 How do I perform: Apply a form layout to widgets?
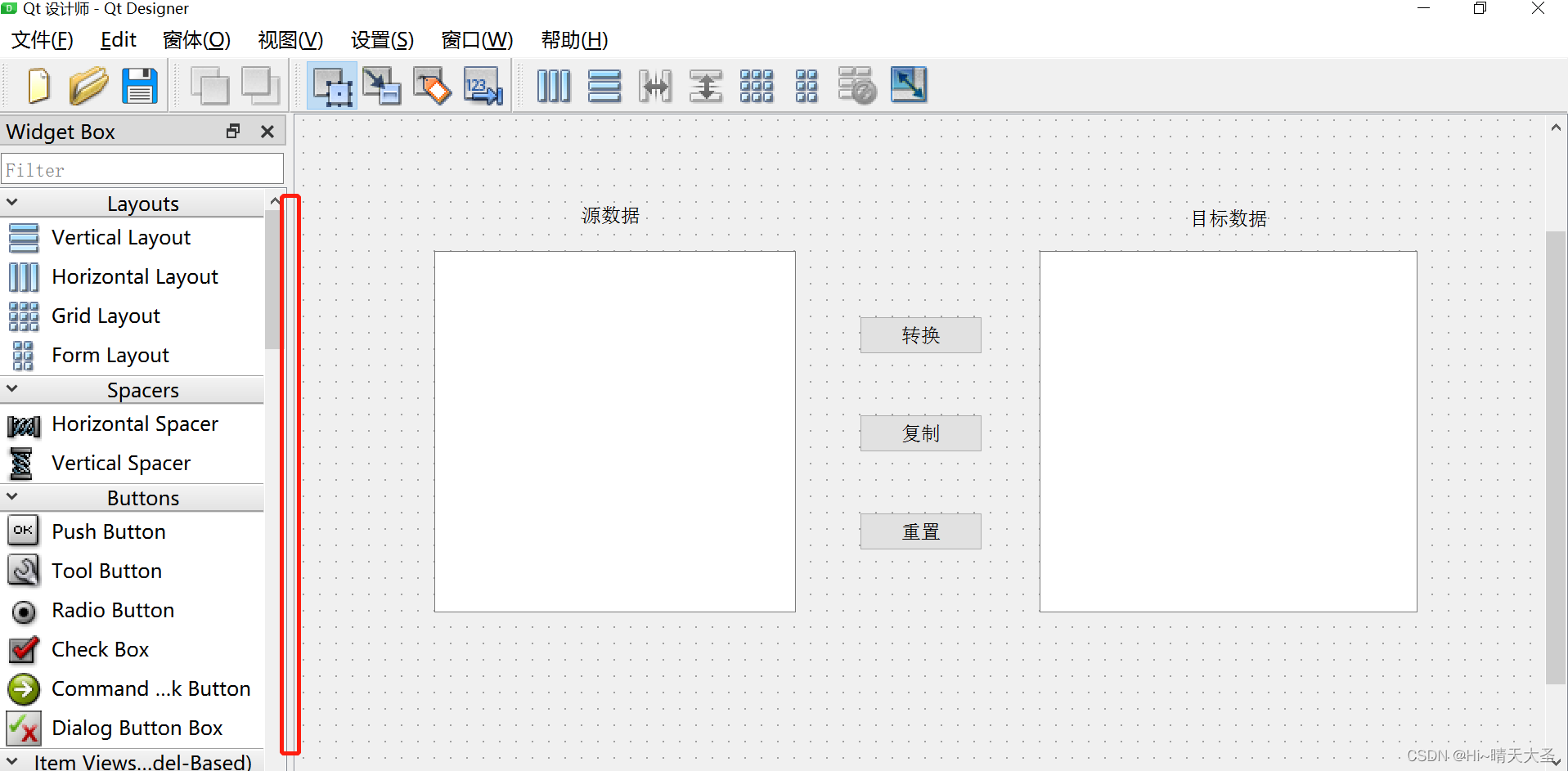pos(806,85)
